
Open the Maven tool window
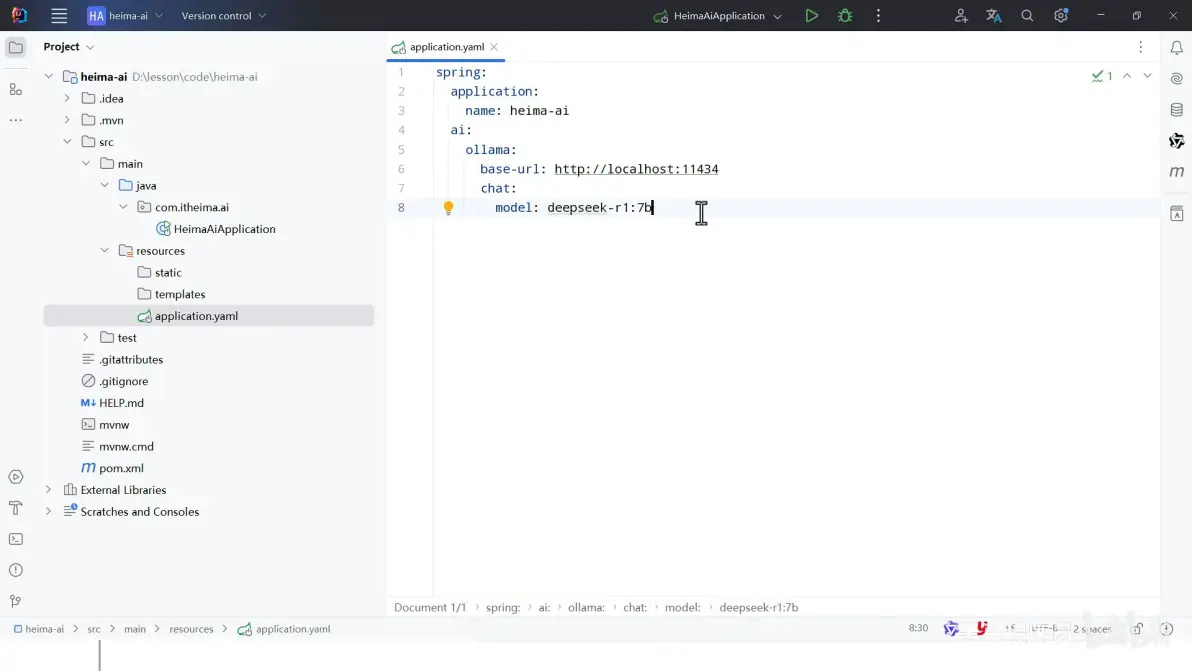(x=1177, y=172)
